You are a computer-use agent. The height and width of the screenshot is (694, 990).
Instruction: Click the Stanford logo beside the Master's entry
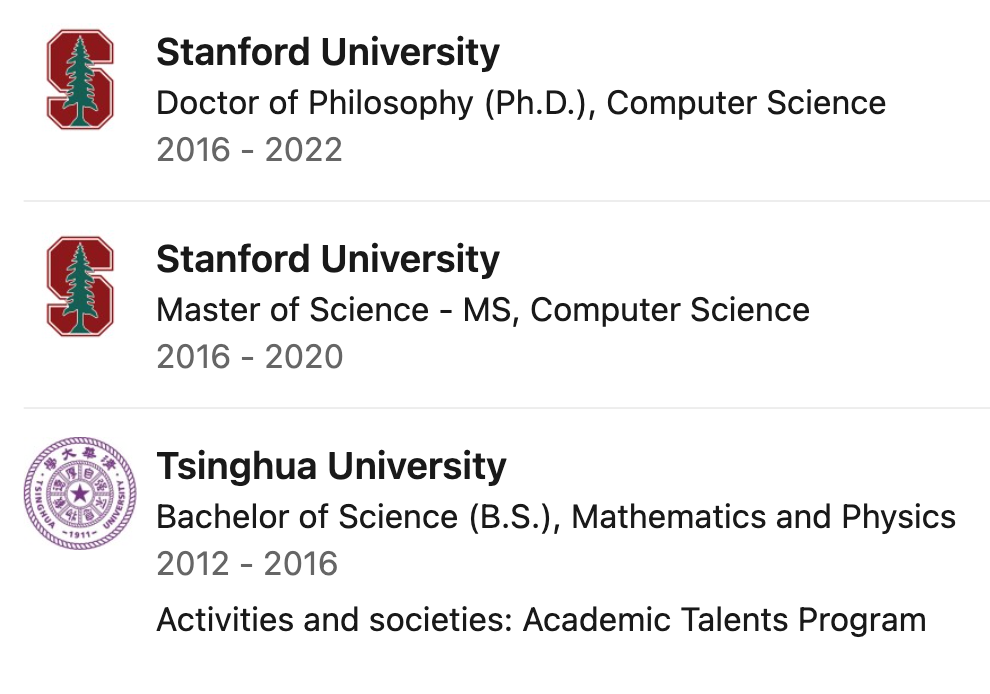click(x=80, y=286)
